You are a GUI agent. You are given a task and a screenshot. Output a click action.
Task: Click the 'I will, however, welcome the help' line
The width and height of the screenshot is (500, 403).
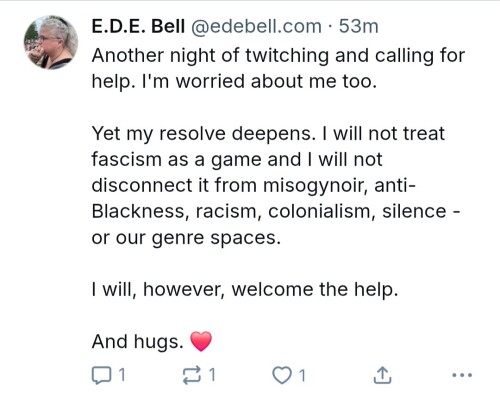(245, 289)
